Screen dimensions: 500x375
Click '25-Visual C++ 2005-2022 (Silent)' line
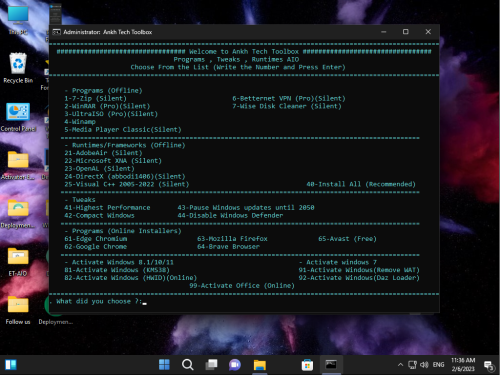point(127,184)
